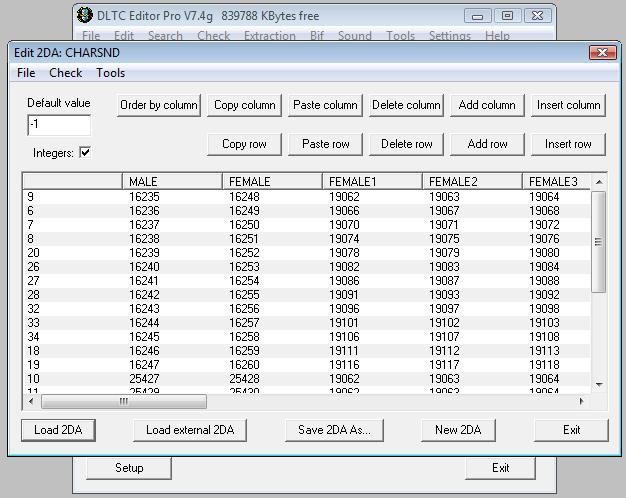
Task: Create a New 2DA
Action: tap(458, 430)
